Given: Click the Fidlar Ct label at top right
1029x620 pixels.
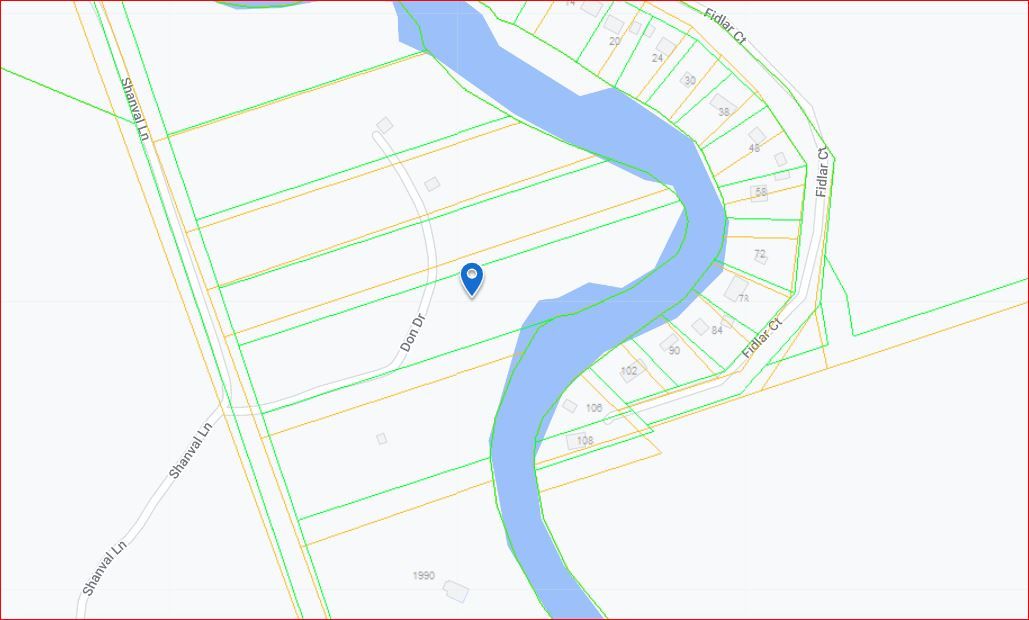Looking at the screenshot, I should 725,26.
